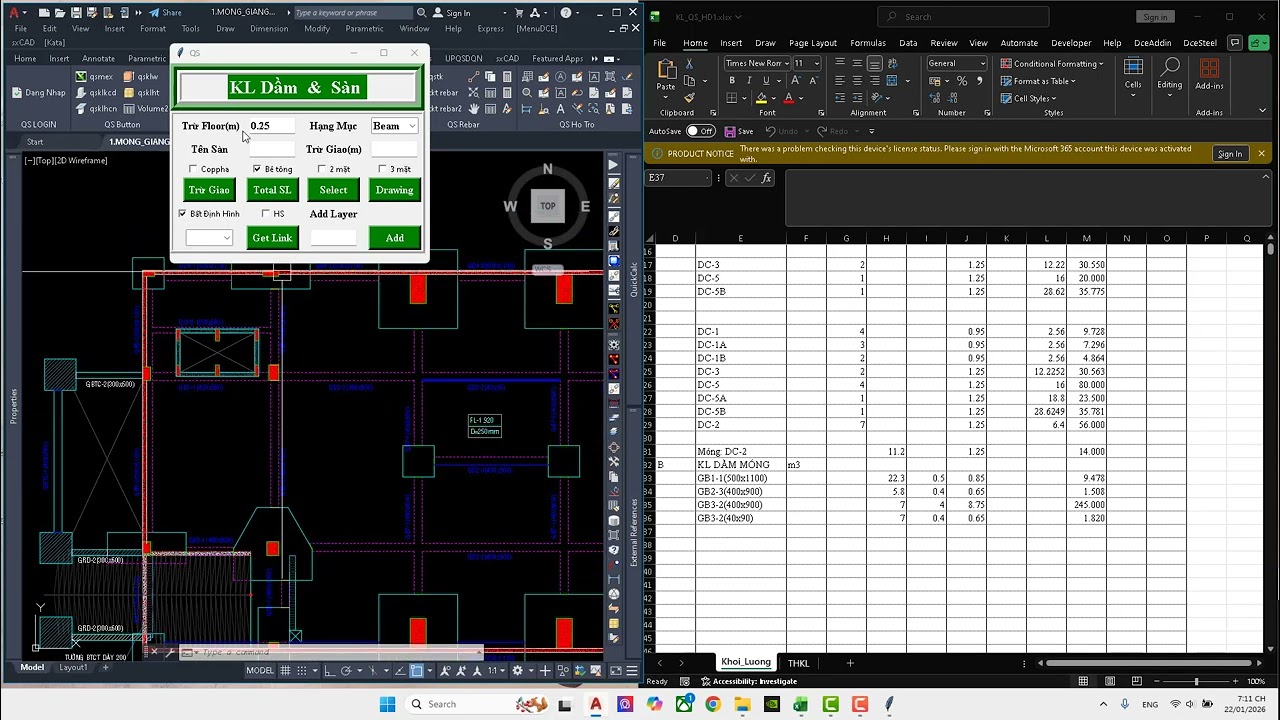The height and width of the screenshot is (720, 1280).
Task: Click Excel Font Color red swatch
Action: click(788, 98)
